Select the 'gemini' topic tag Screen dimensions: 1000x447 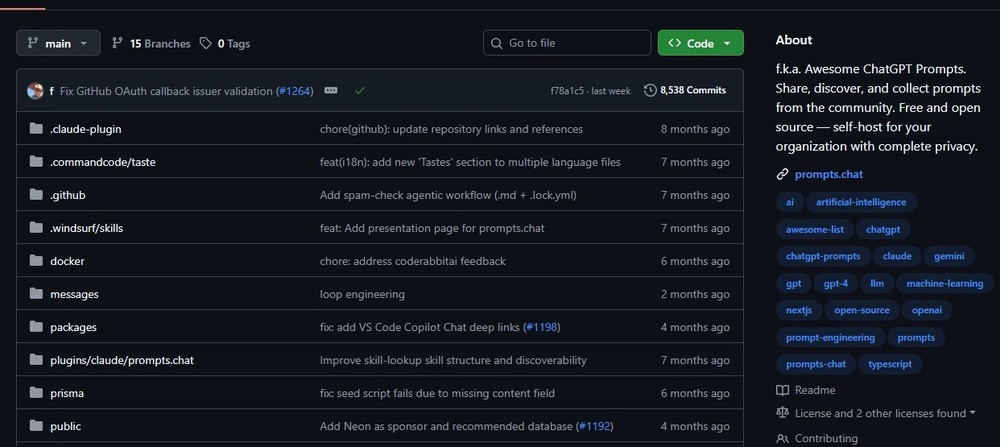(949, 256)
